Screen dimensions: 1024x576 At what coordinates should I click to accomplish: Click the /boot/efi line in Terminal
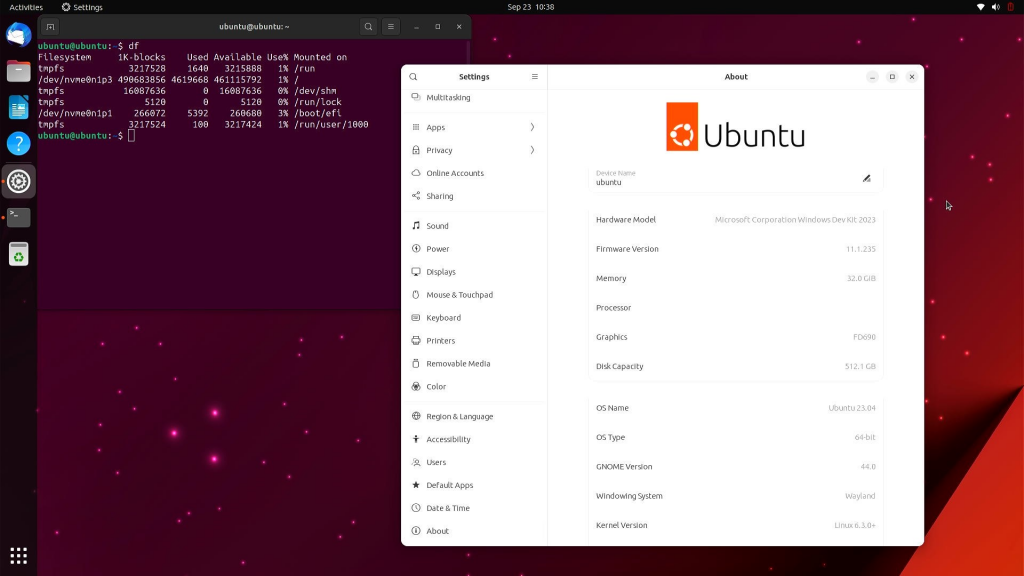click(190, 113)
